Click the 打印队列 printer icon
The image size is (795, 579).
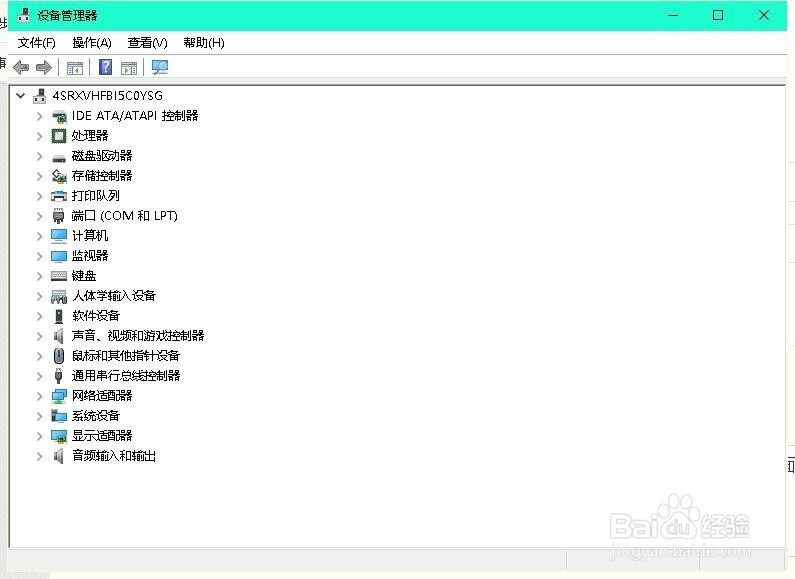point(59,196)
